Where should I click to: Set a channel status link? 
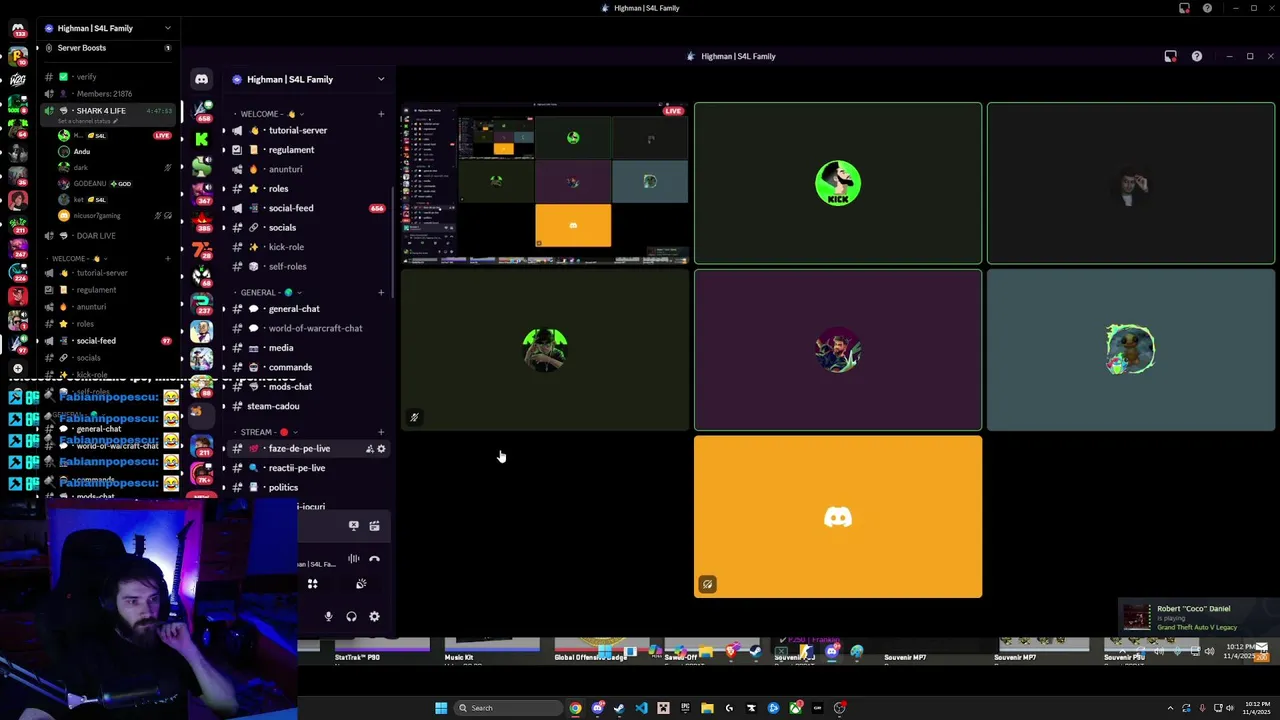[88, 121]
